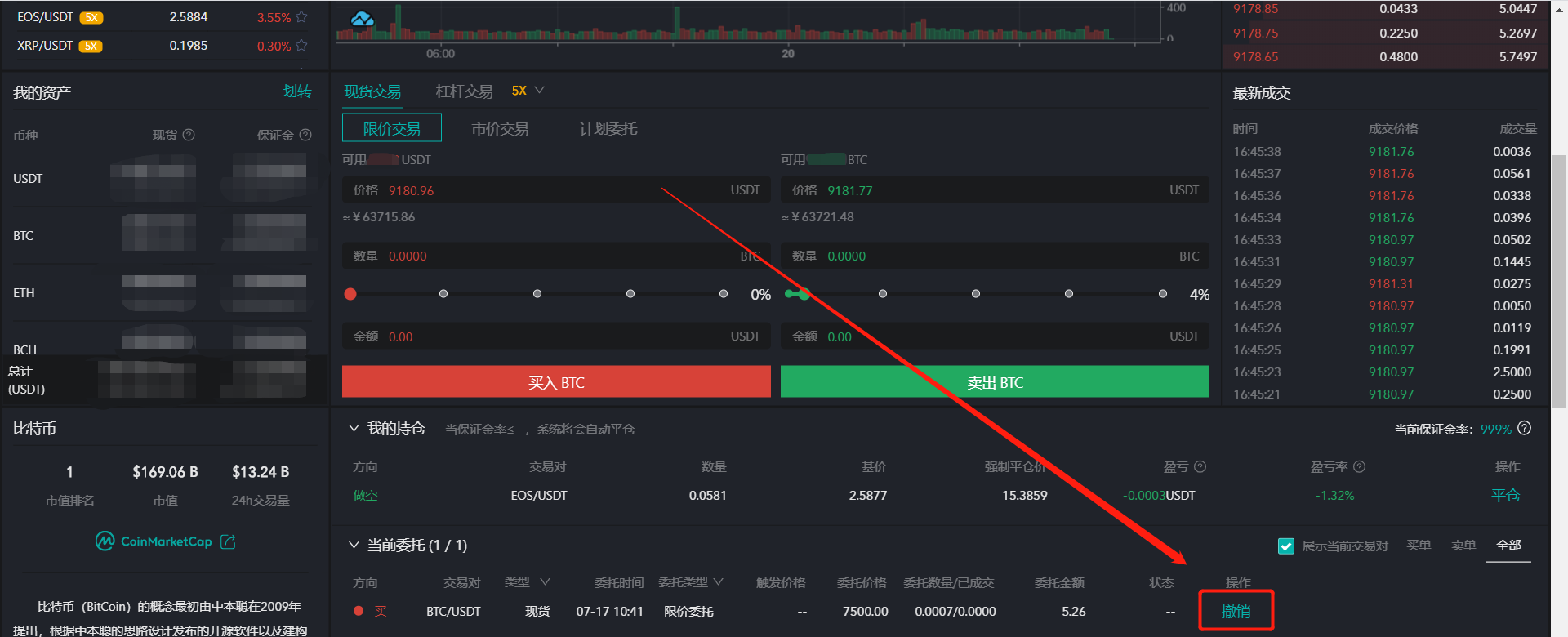Select 计划委托 order type tab
Screen dimensions: 1568x637
click(608, 128)
